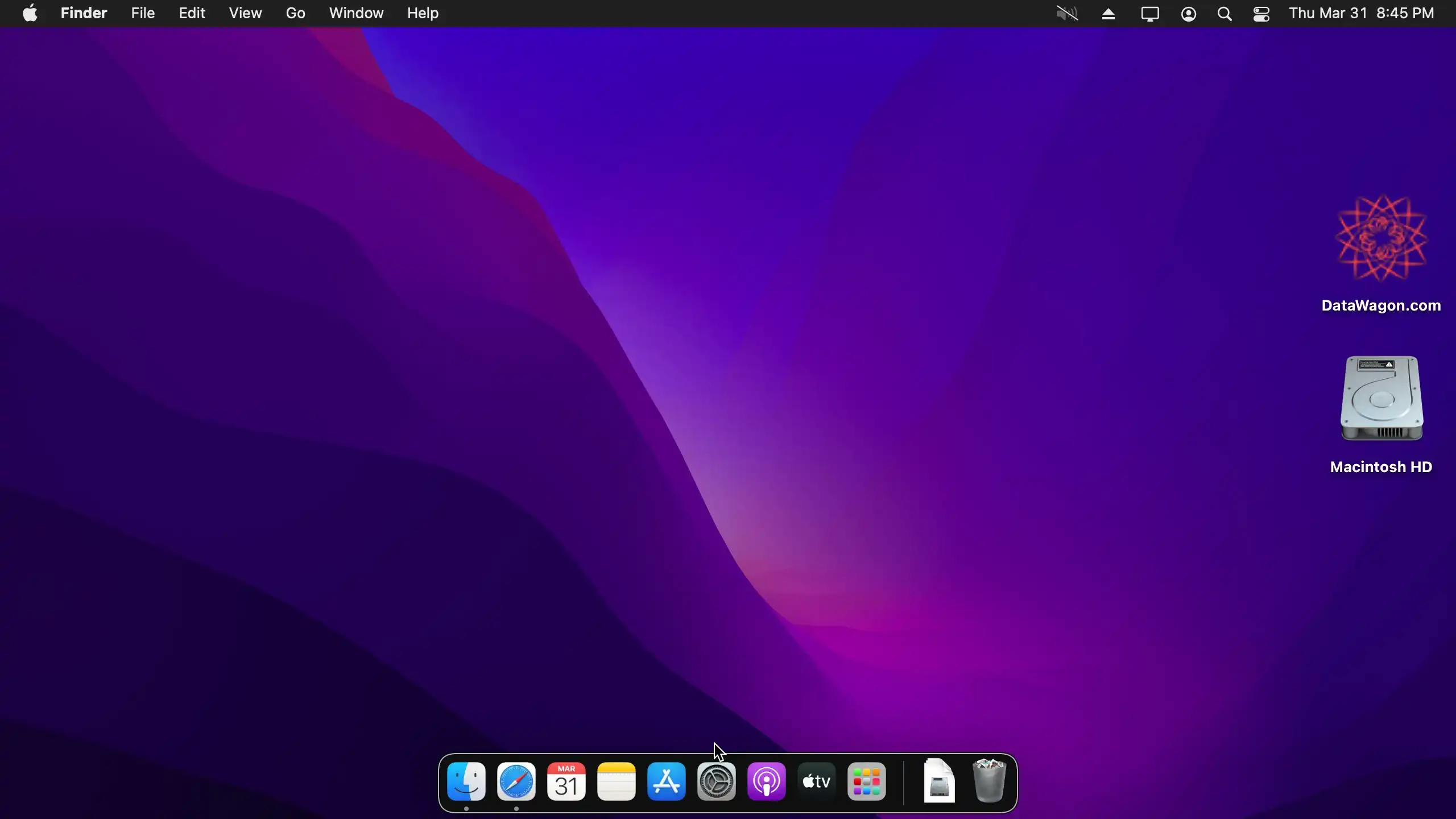The width and height of the screenshot is (1456, 819).
Task: Open the Calendar app in Dock
Action: click(566, 781)
